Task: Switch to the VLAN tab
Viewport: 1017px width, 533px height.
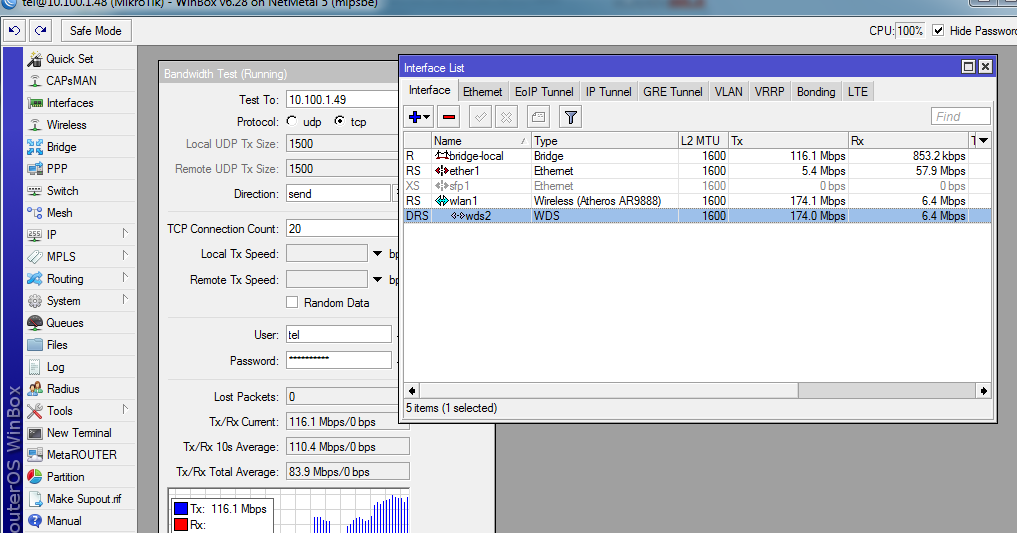Action: pos(728,92)
